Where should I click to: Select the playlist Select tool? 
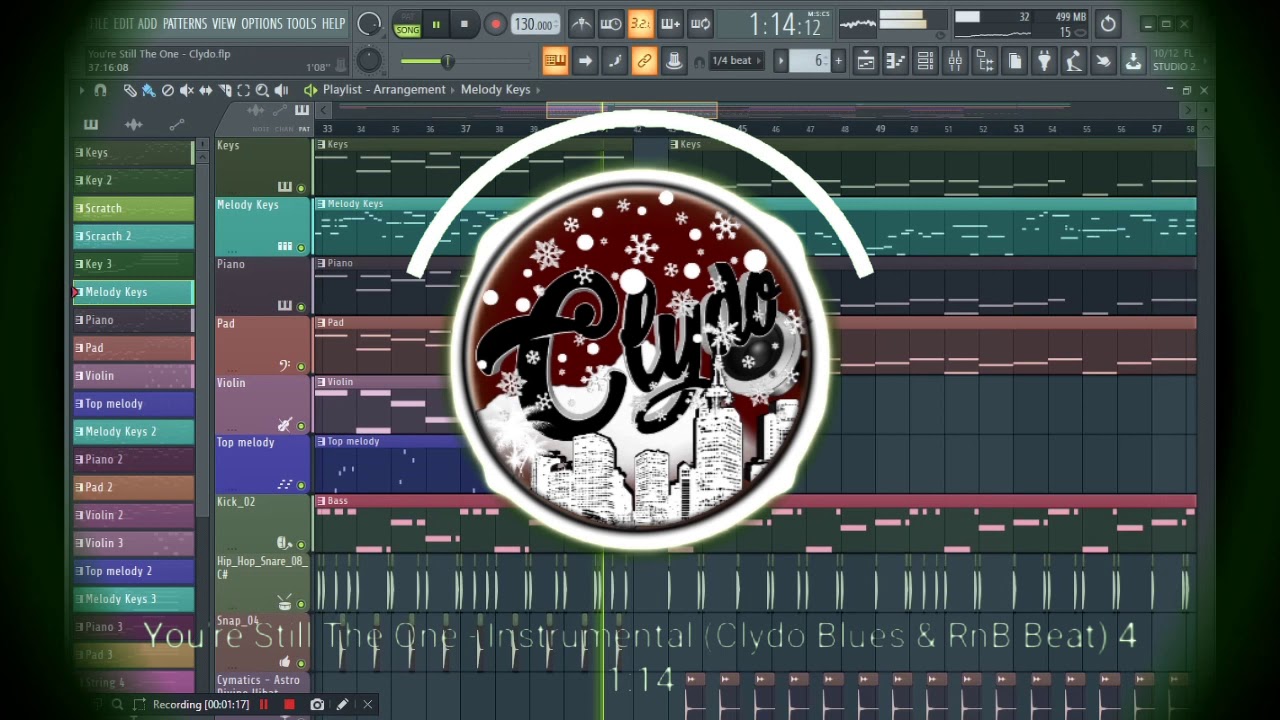point(243,90)
